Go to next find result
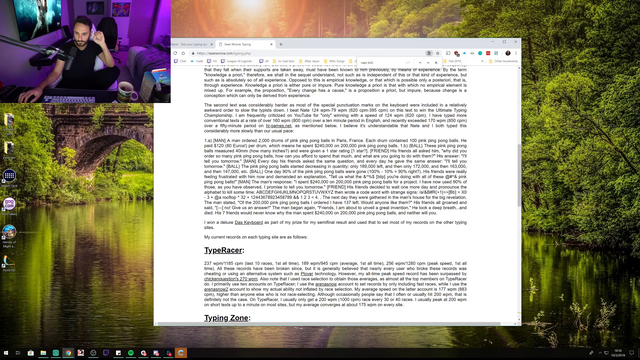Viewport: 640px width, 360px height. tap(428, 62)
